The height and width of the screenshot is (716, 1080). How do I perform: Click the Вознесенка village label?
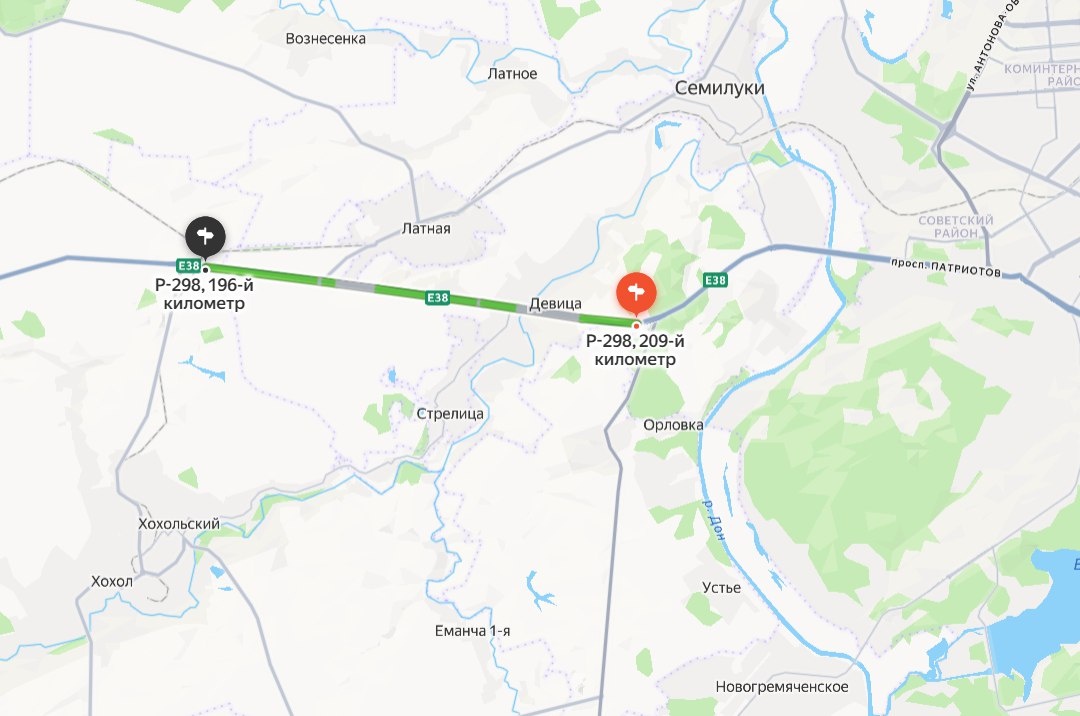tap(326, 39)
